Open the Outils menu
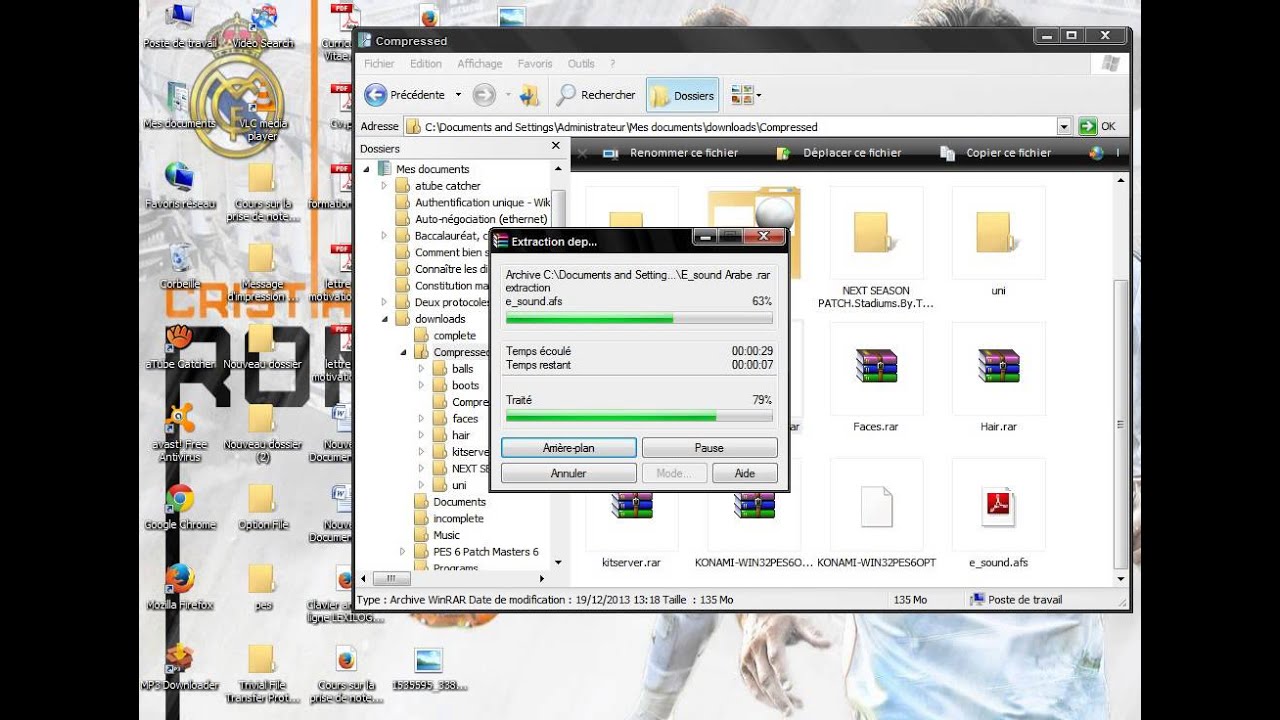The image size is (1280, 720). coord(581,64)
